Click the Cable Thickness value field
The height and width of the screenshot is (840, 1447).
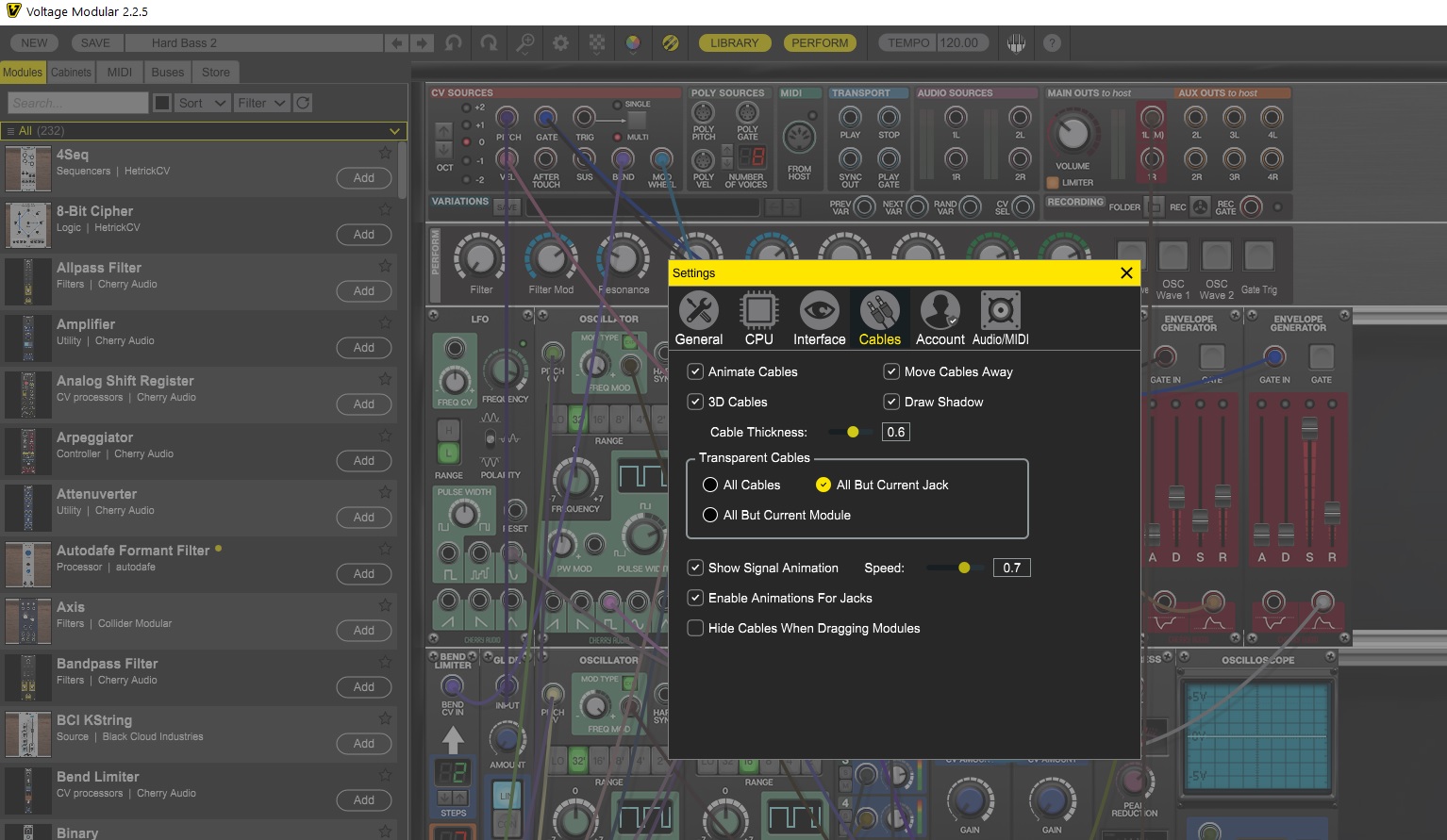pyautogui.click(x=896, y=432)
